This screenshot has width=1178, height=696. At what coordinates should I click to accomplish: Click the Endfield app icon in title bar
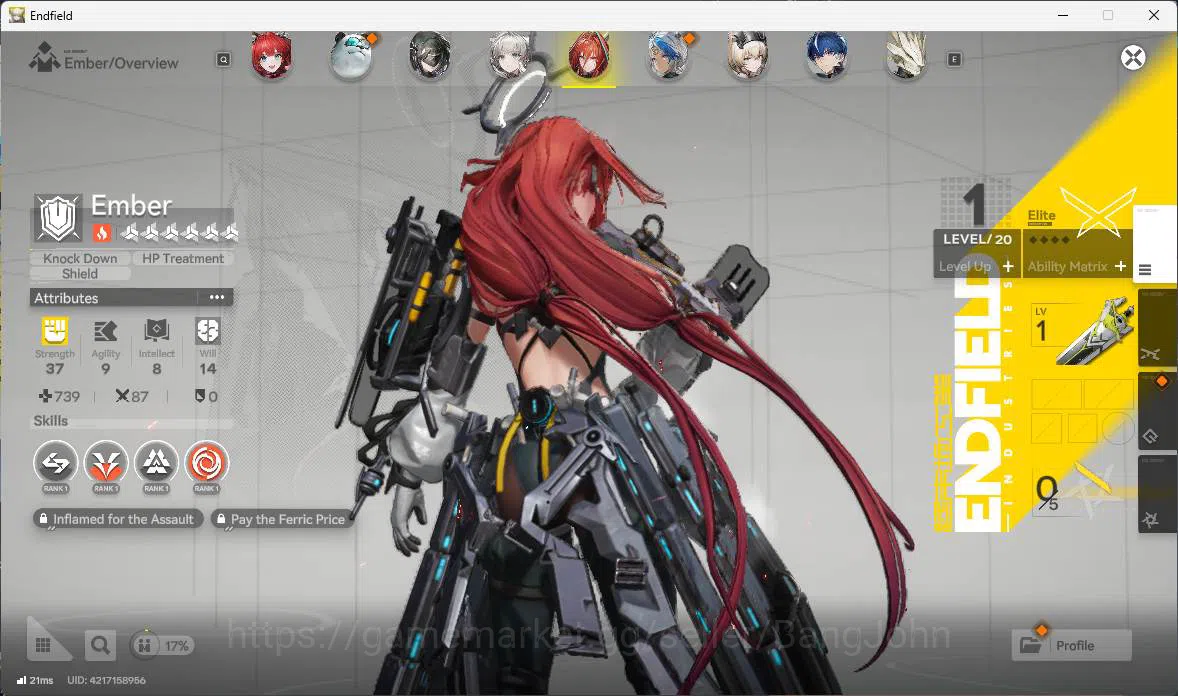tap(17, 15)
